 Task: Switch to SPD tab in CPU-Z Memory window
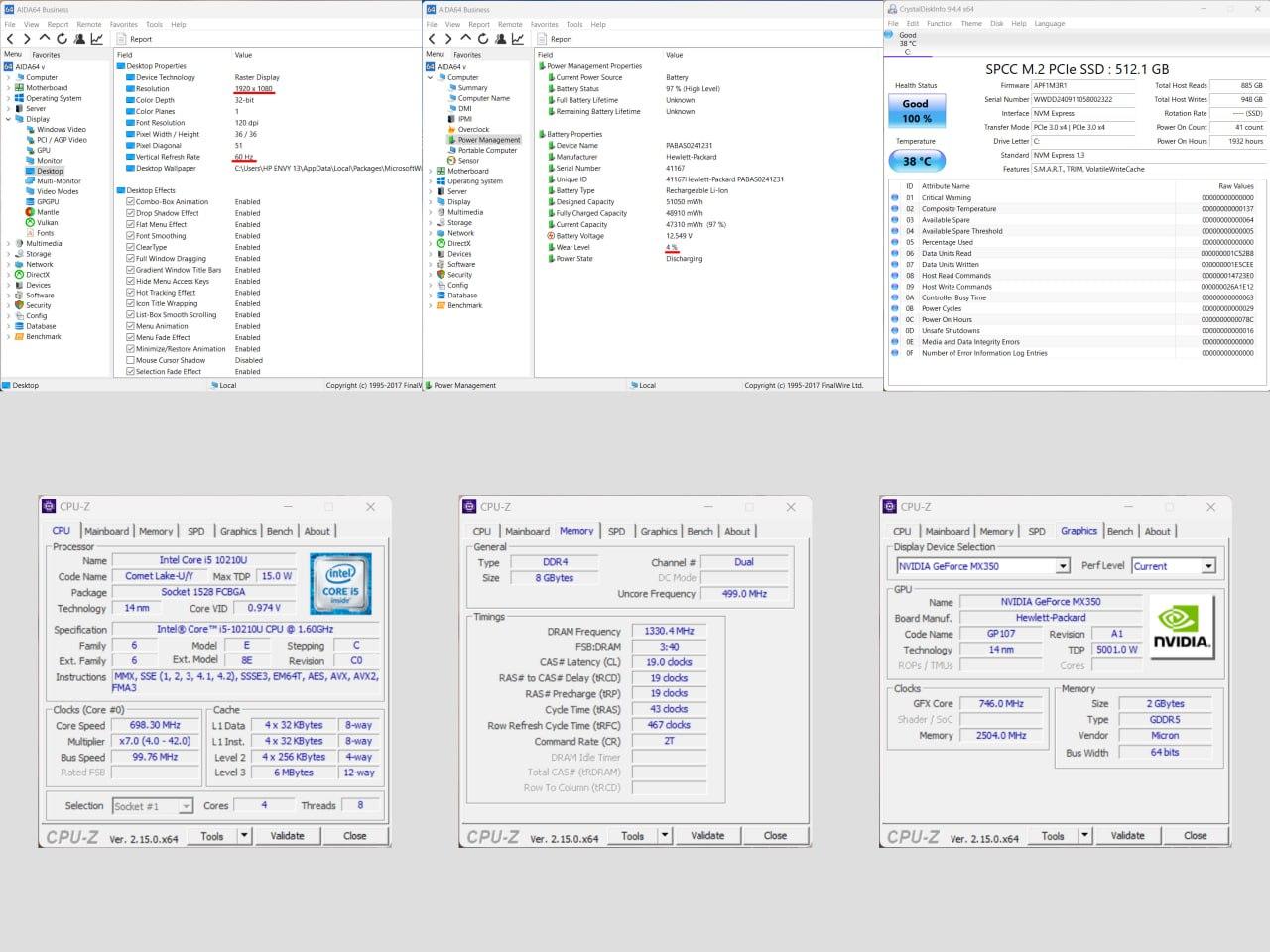pos(616,531)
